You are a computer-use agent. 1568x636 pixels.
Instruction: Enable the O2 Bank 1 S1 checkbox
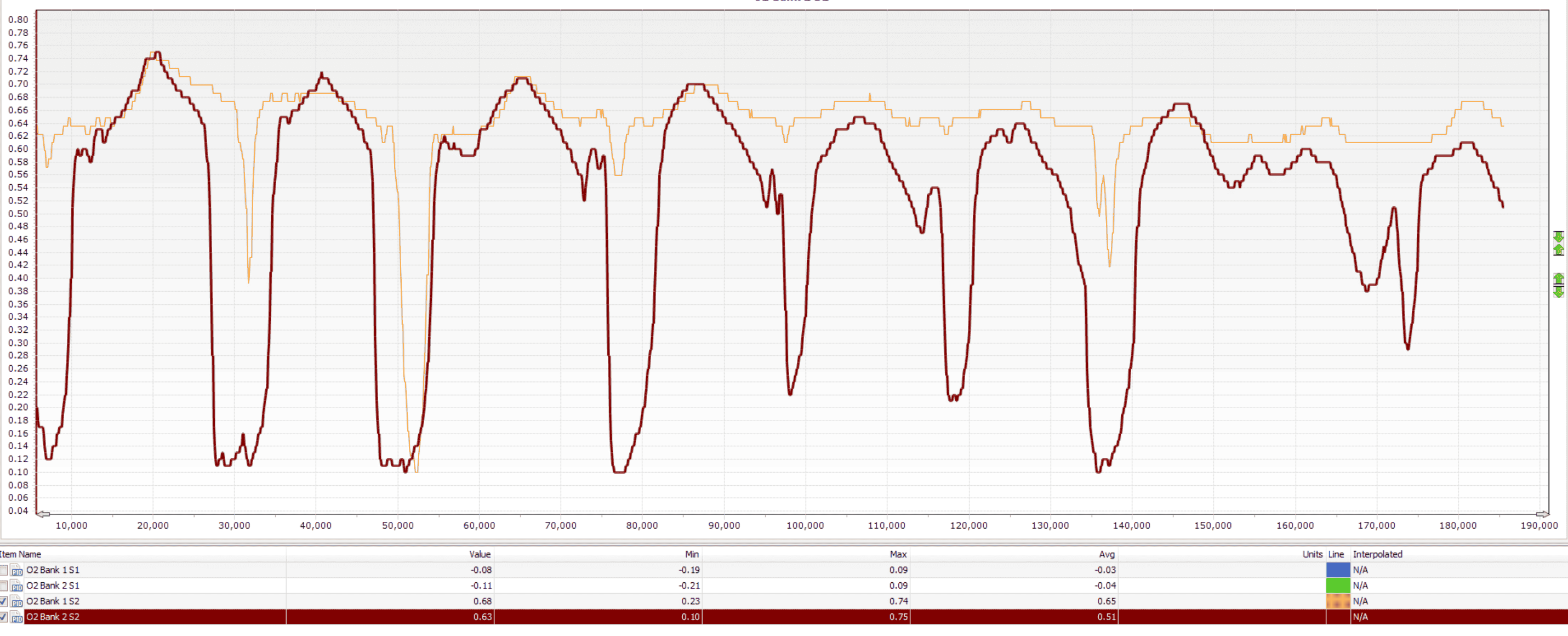[x=4, y=570]
